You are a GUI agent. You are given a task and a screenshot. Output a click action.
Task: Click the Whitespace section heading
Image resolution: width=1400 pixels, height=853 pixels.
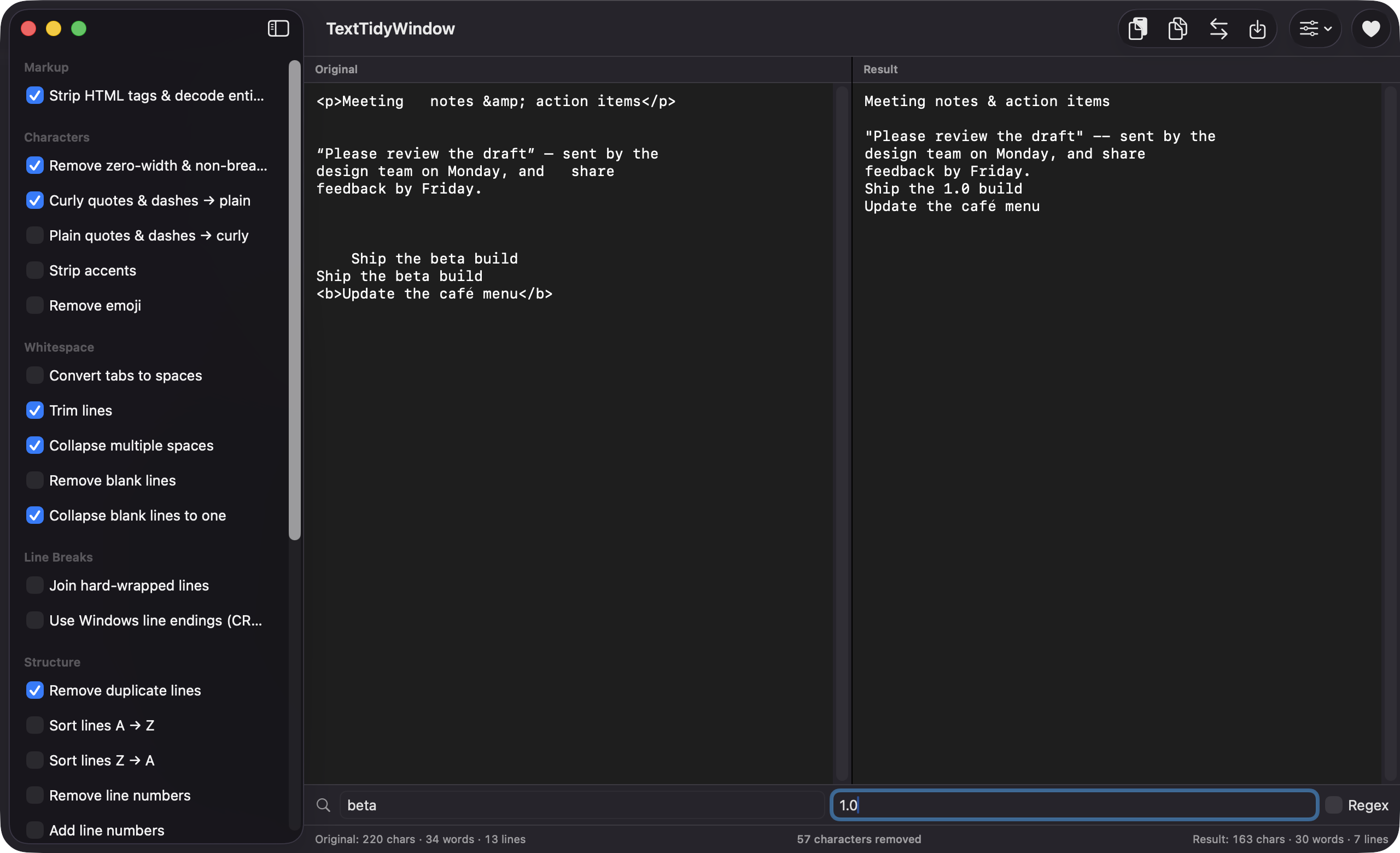point(59,347)
